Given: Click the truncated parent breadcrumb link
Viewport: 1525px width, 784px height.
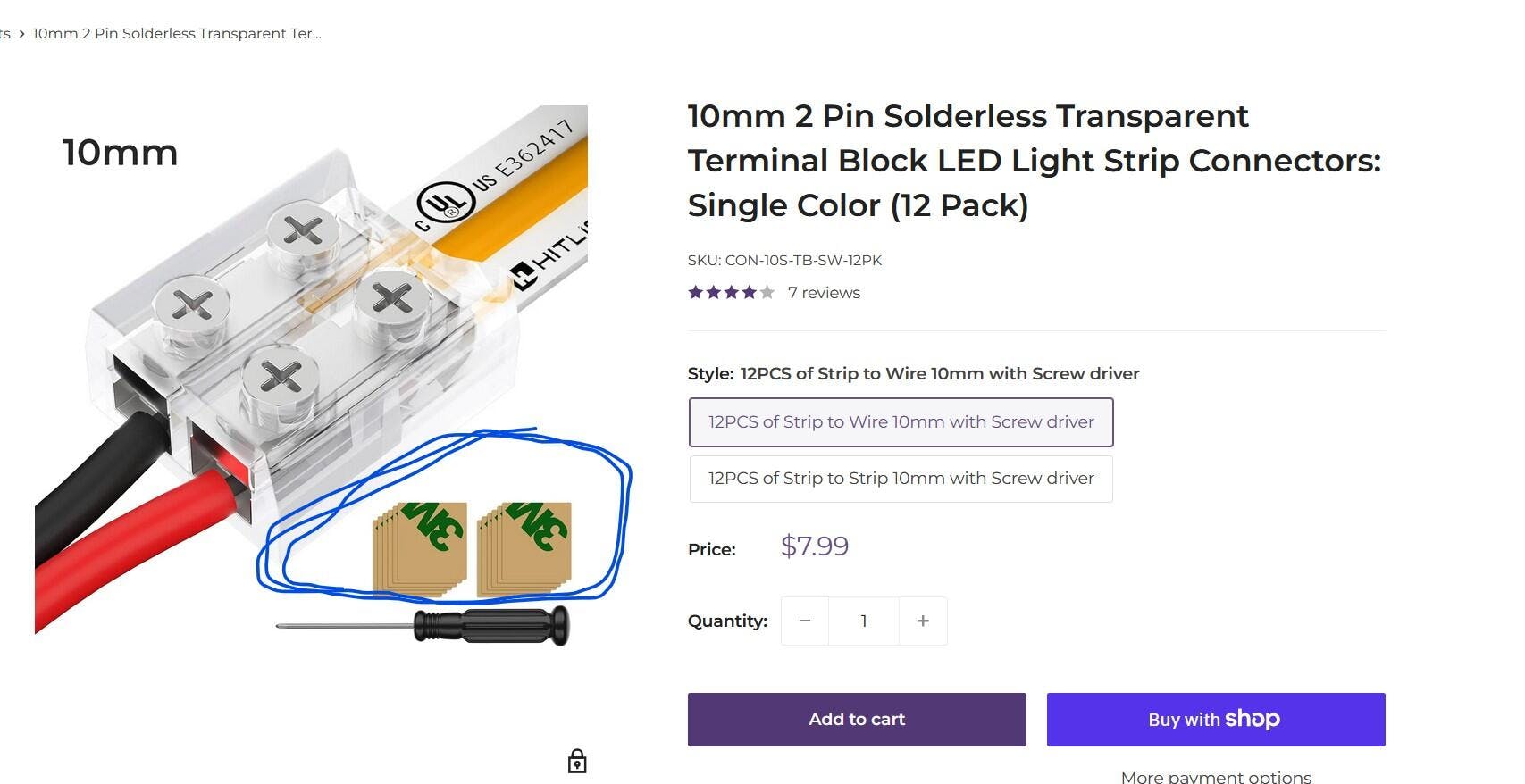Looking at the screenshot, I should (5, 34).
